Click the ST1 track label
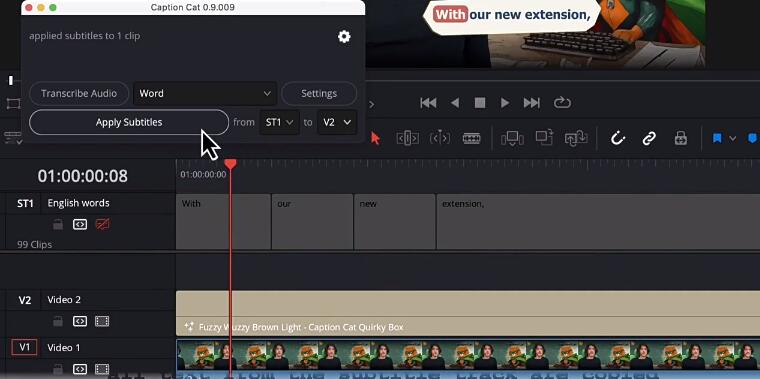 25,204
